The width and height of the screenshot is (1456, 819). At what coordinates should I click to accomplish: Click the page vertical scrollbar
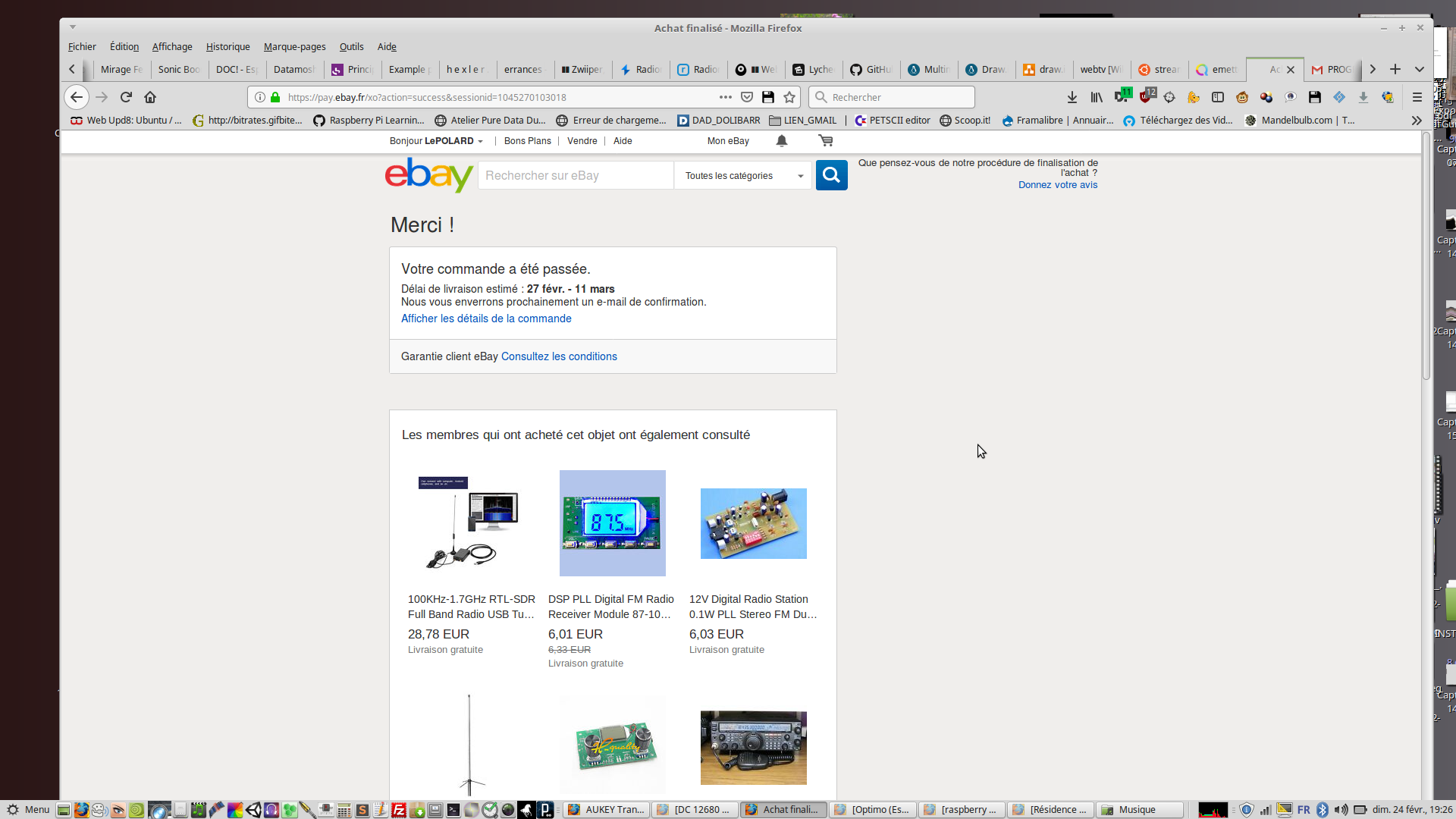pyautogui.click(x=1426, y=258)
